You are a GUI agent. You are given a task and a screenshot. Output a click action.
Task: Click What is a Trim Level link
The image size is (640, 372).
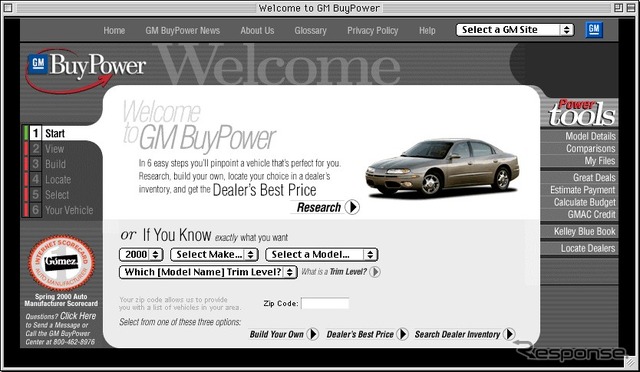(334, 272)
